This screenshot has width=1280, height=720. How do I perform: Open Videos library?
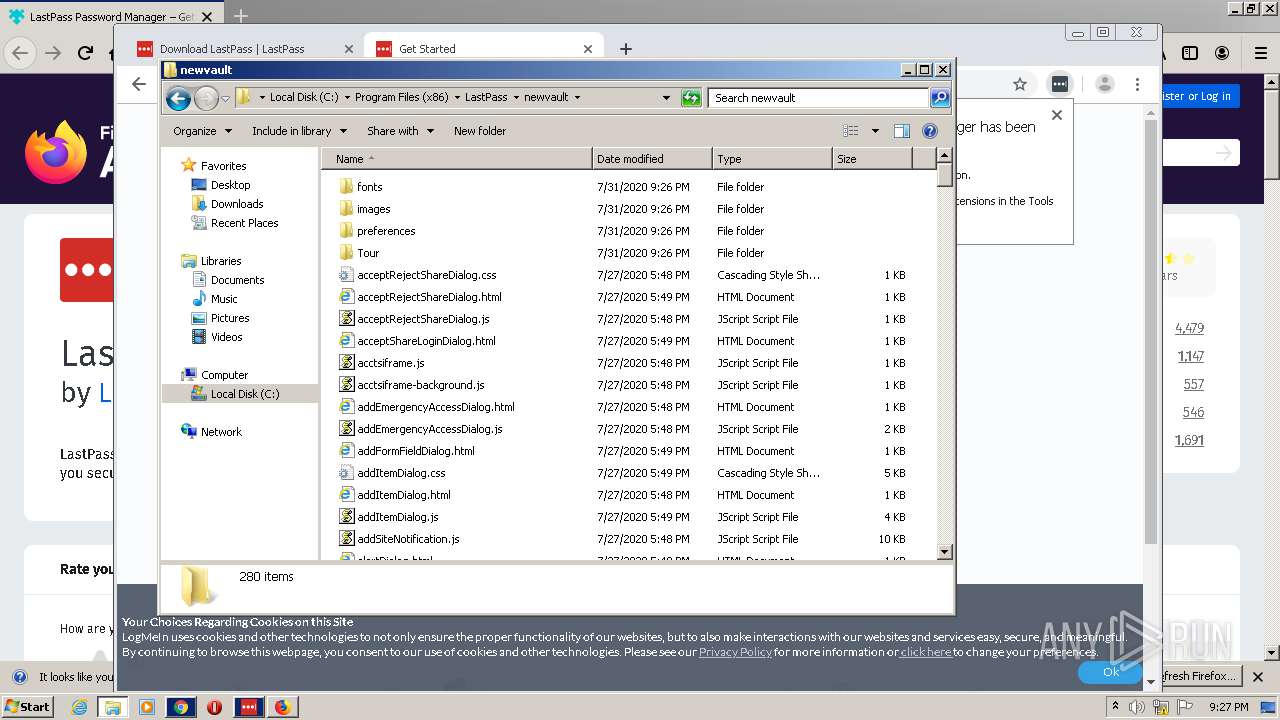(x=226, y=337)
